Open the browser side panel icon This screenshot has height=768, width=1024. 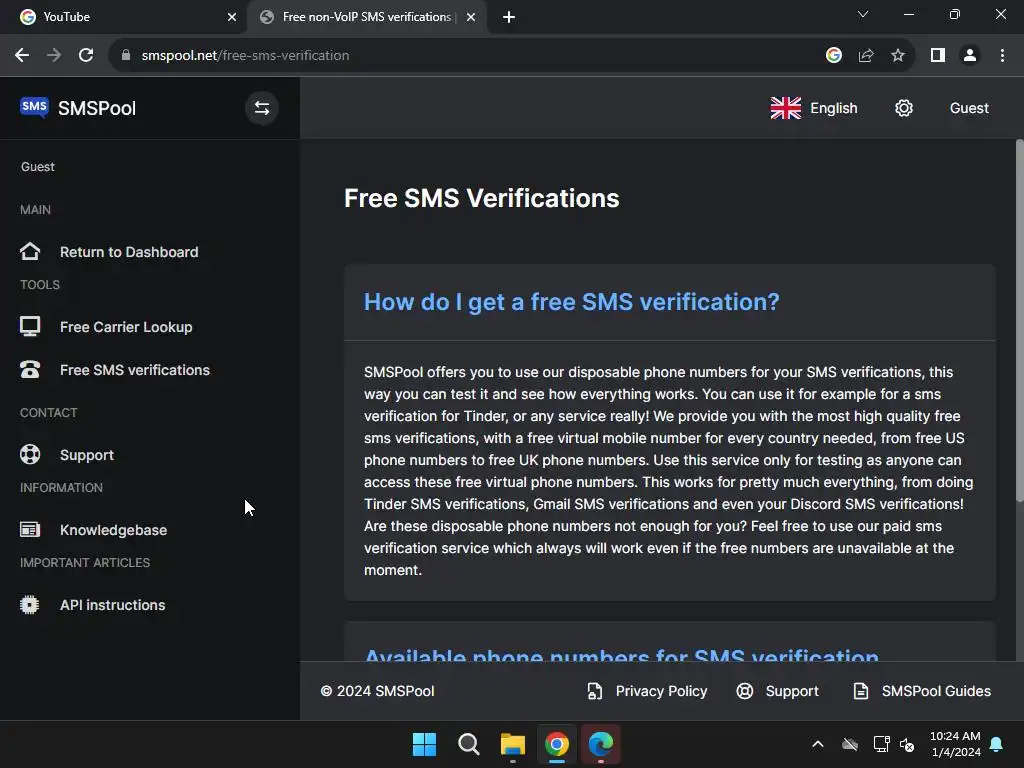coord(938,56)
